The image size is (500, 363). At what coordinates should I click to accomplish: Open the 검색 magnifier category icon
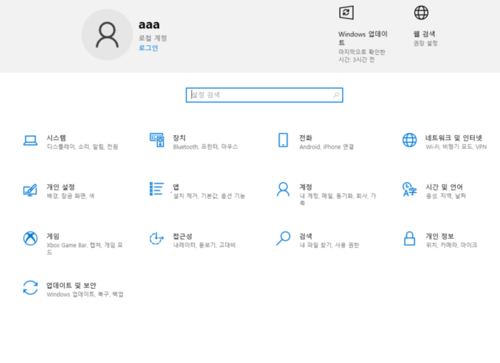(x=283, y=238)
